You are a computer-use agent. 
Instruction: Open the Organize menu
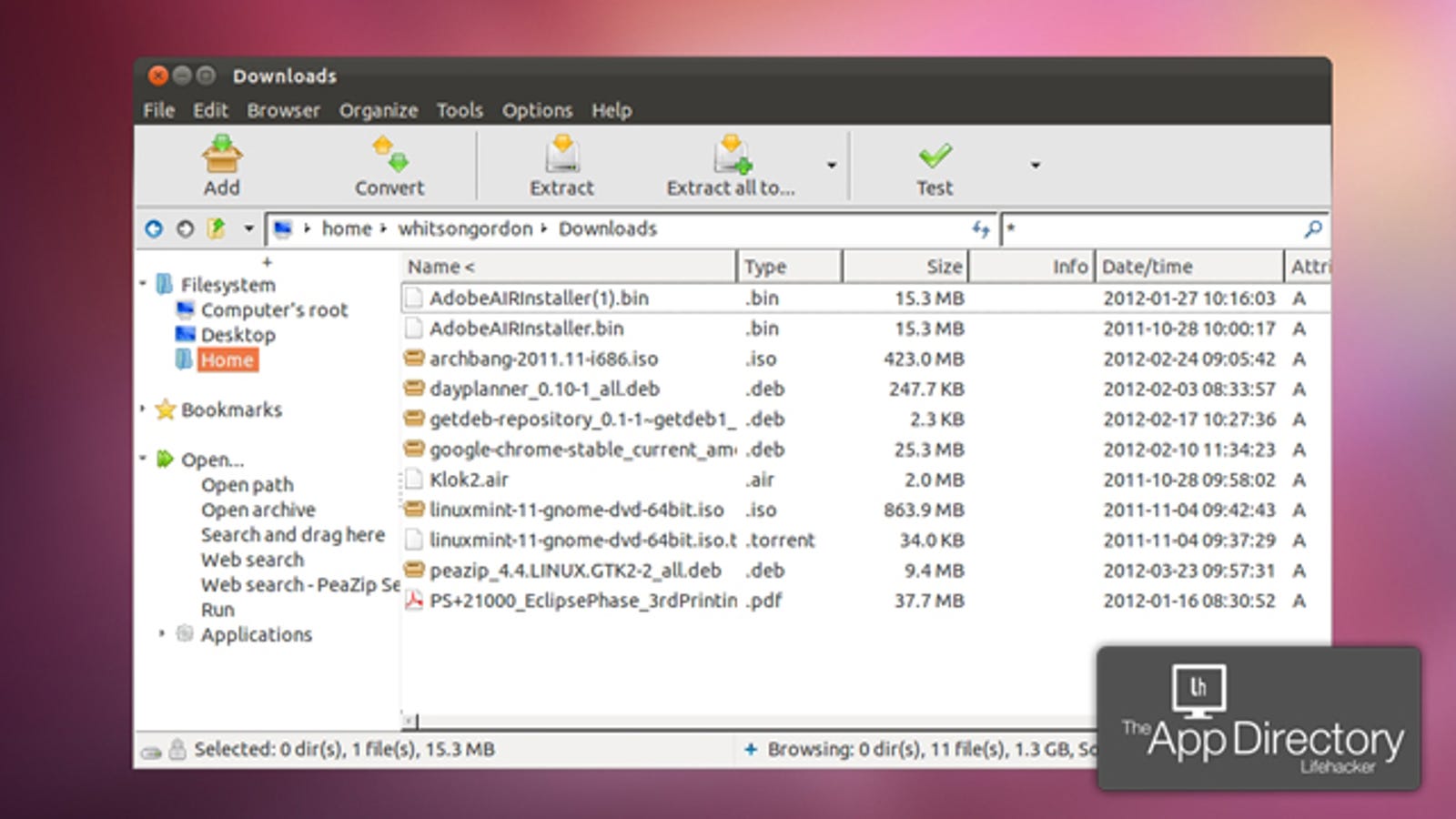[x=379, y=110]
